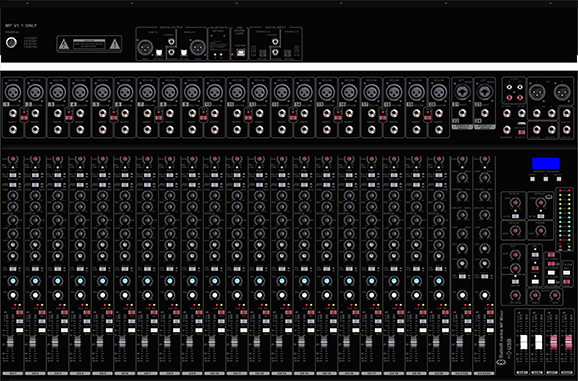Toggle phantom power switch for channels 9-10
The height and width of the screenshot is (381, 578).
click(x=203, y=118)
